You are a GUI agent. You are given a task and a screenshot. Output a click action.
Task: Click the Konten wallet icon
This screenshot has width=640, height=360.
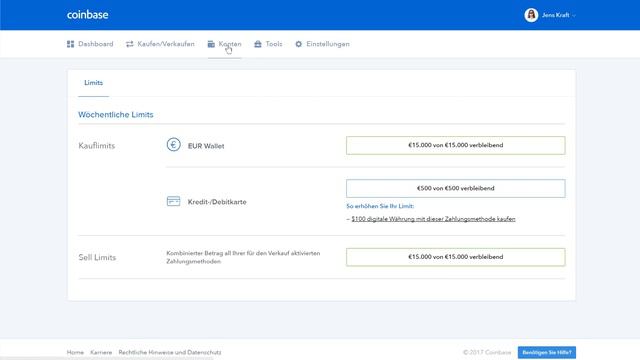coord(211,44)
